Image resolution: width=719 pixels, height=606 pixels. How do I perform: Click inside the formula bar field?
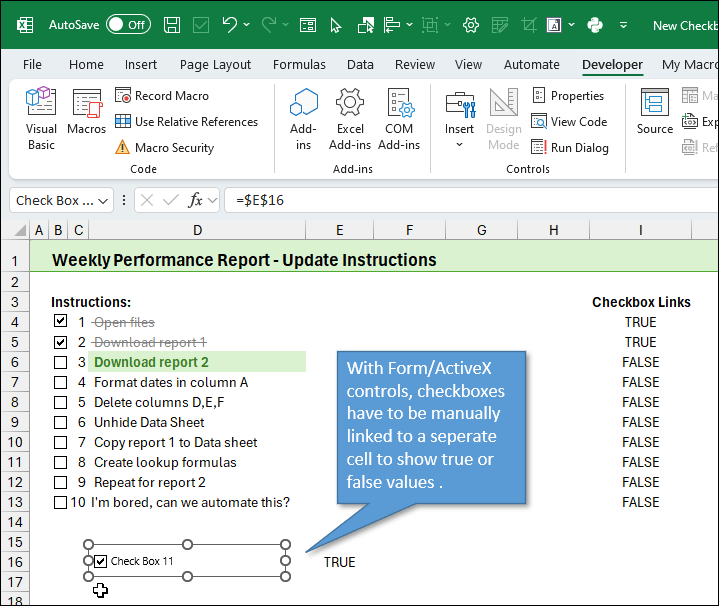[450, 201]
